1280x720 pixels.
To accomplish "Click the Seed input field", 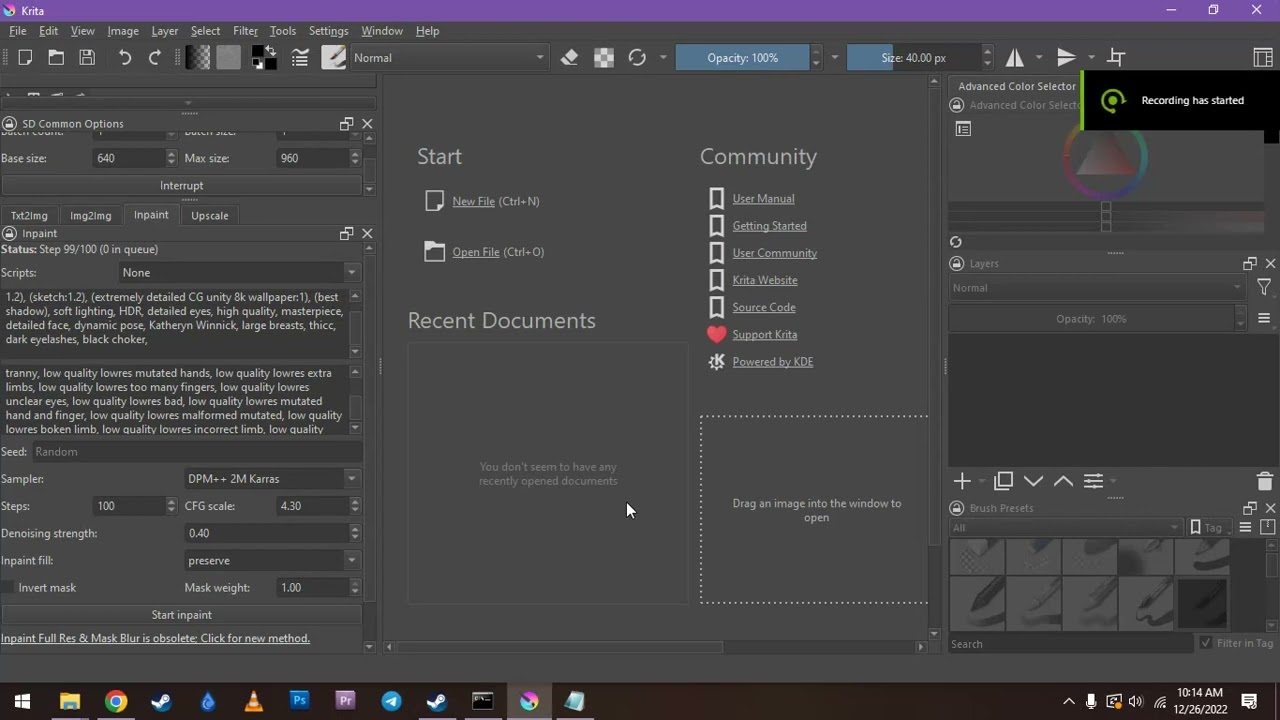I will (196, 452).
